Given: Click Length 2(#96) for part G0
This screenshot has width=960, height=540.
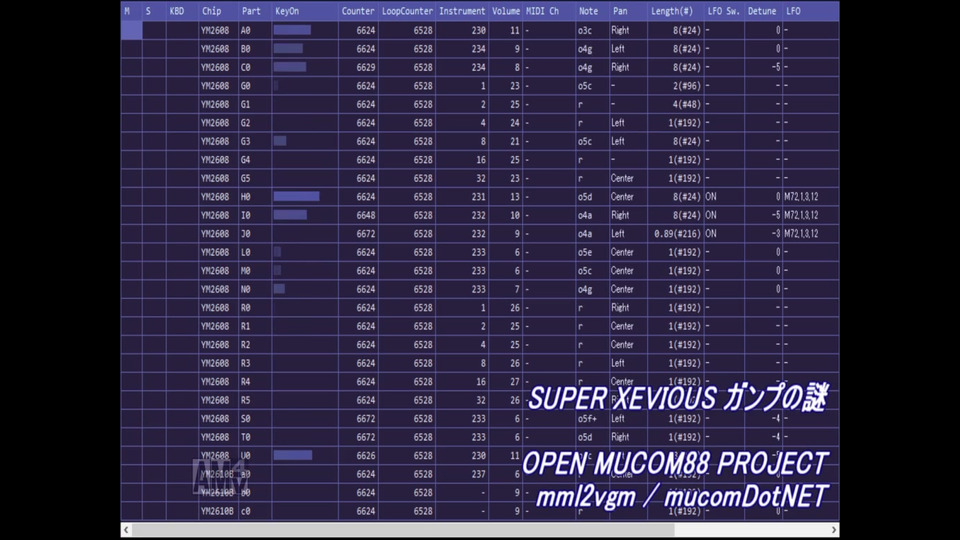Looking at the screenshot, I should click(686, 86).
